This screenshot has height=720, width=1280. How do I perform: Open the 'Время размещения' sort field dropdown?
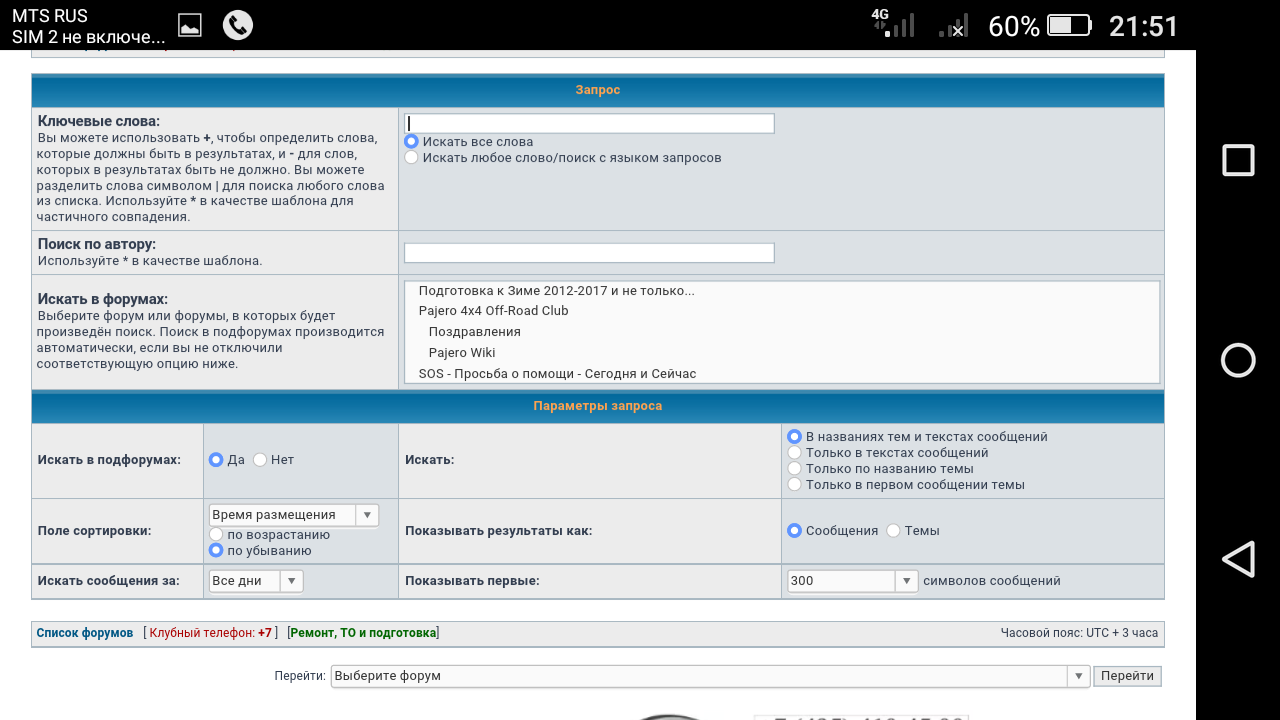(294, 515)
